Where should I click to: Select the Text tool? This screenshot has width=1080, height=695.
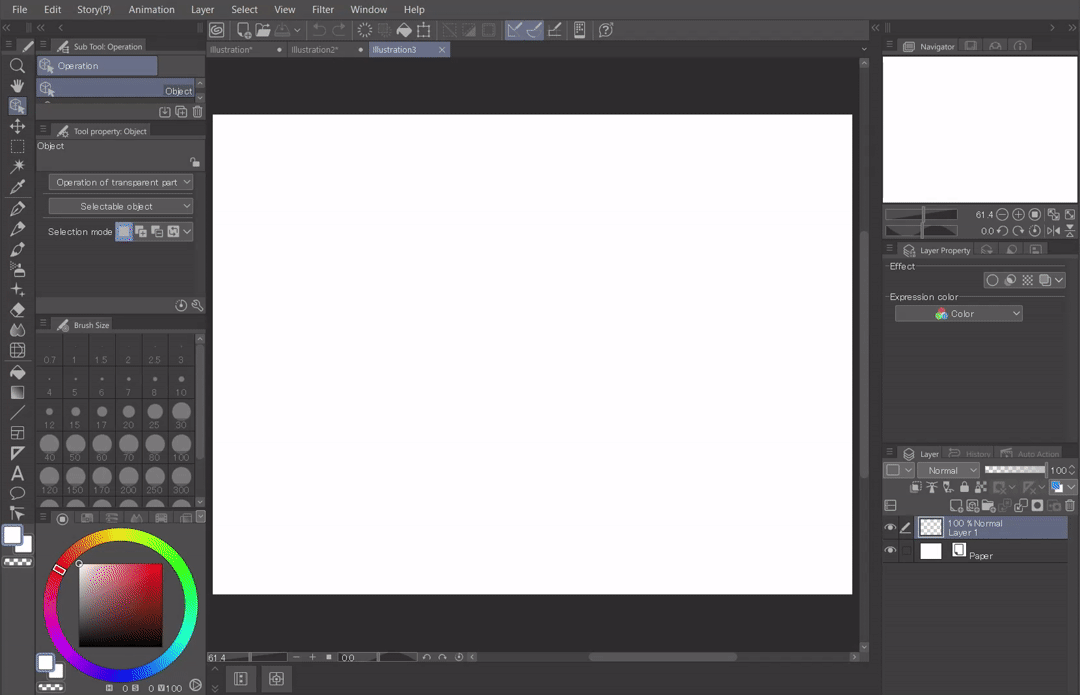[x=17, y=473]
